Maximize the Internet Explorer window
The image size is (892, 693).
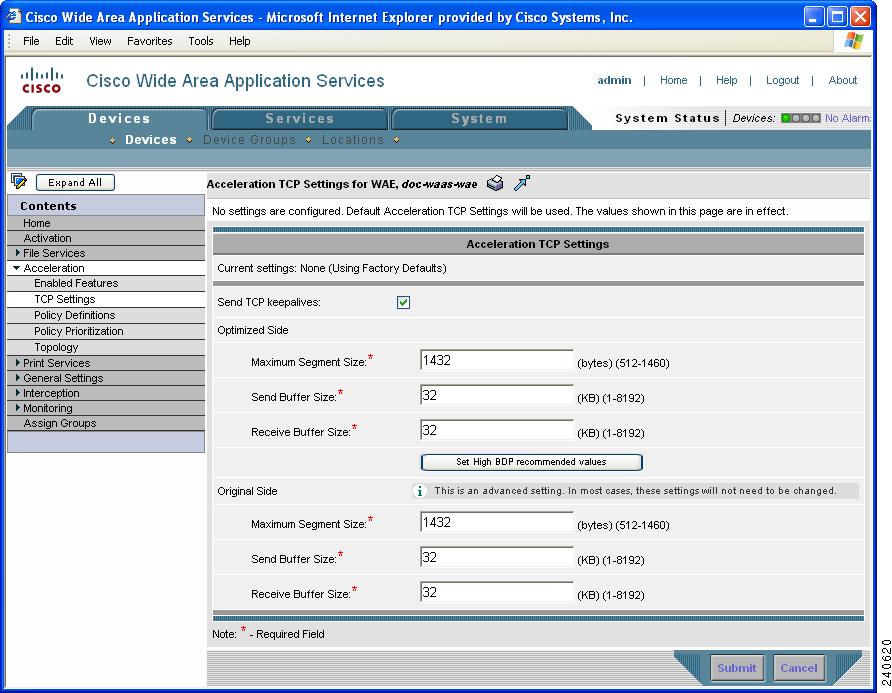(837, 17)
